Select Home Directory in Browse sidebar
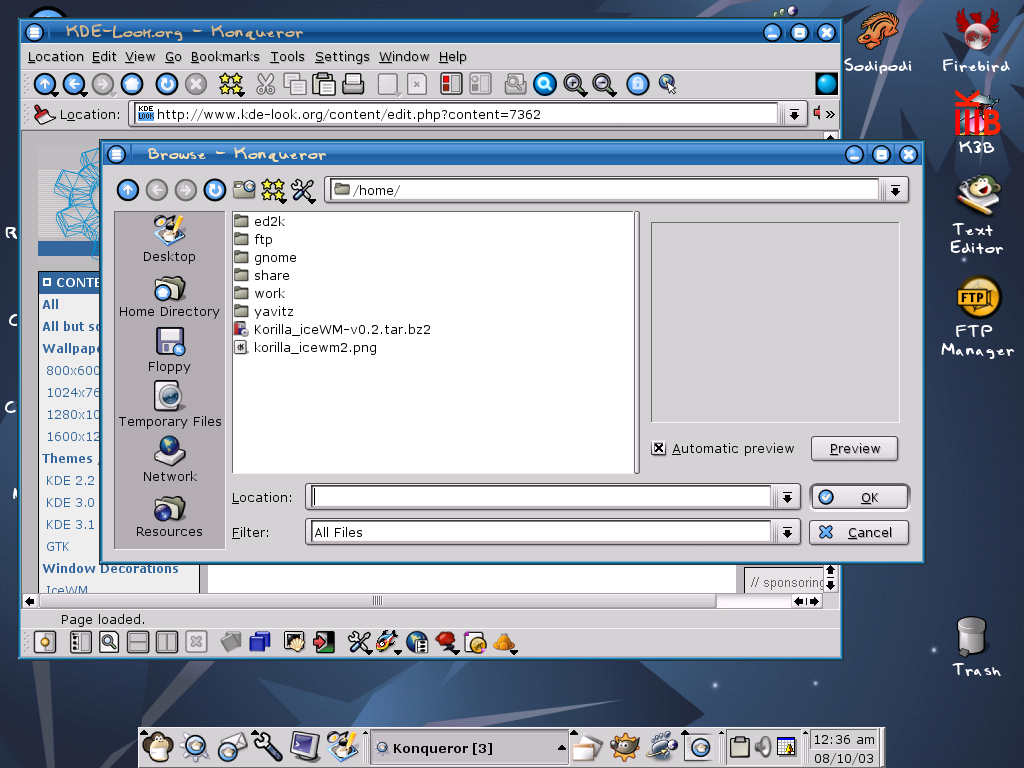1024x768 pixels. click(x=169, y=297)
